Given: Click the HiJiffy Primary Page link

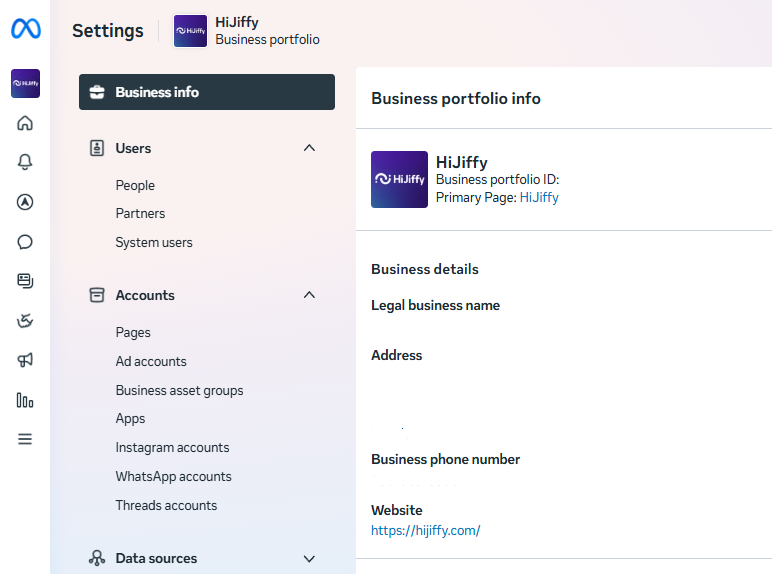Looking at the screenshot, I should pyautogui.click(x=539, y=198).
